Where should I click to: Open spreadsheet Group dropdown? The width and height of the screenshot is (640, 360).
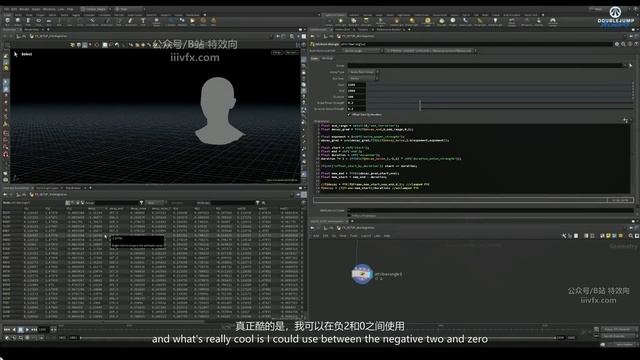click(x=141, y=202)
